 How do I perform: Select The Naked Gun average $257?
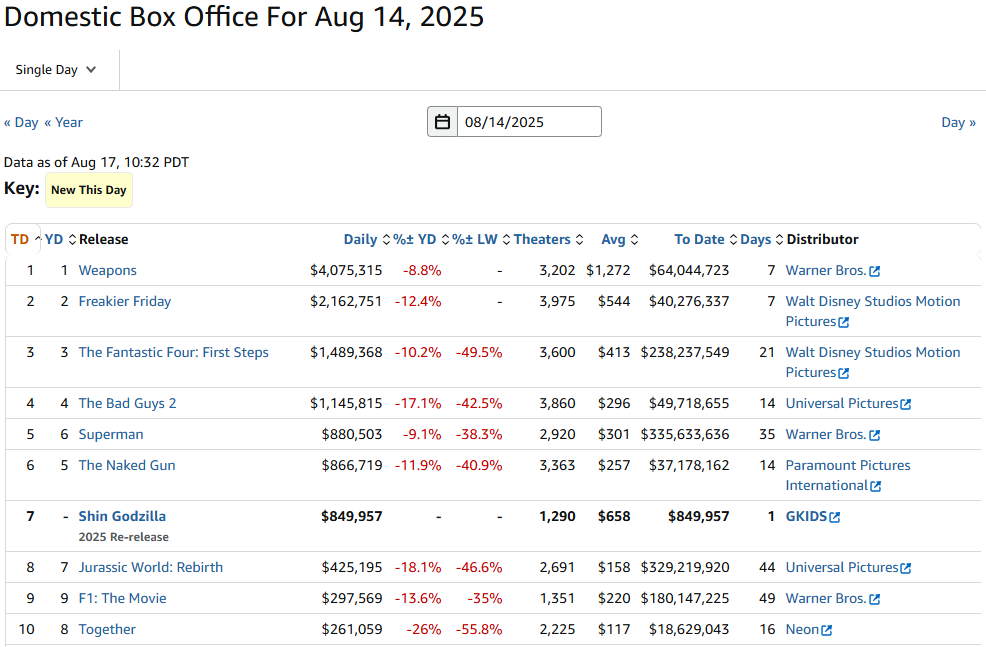click(x=614, y=465)
